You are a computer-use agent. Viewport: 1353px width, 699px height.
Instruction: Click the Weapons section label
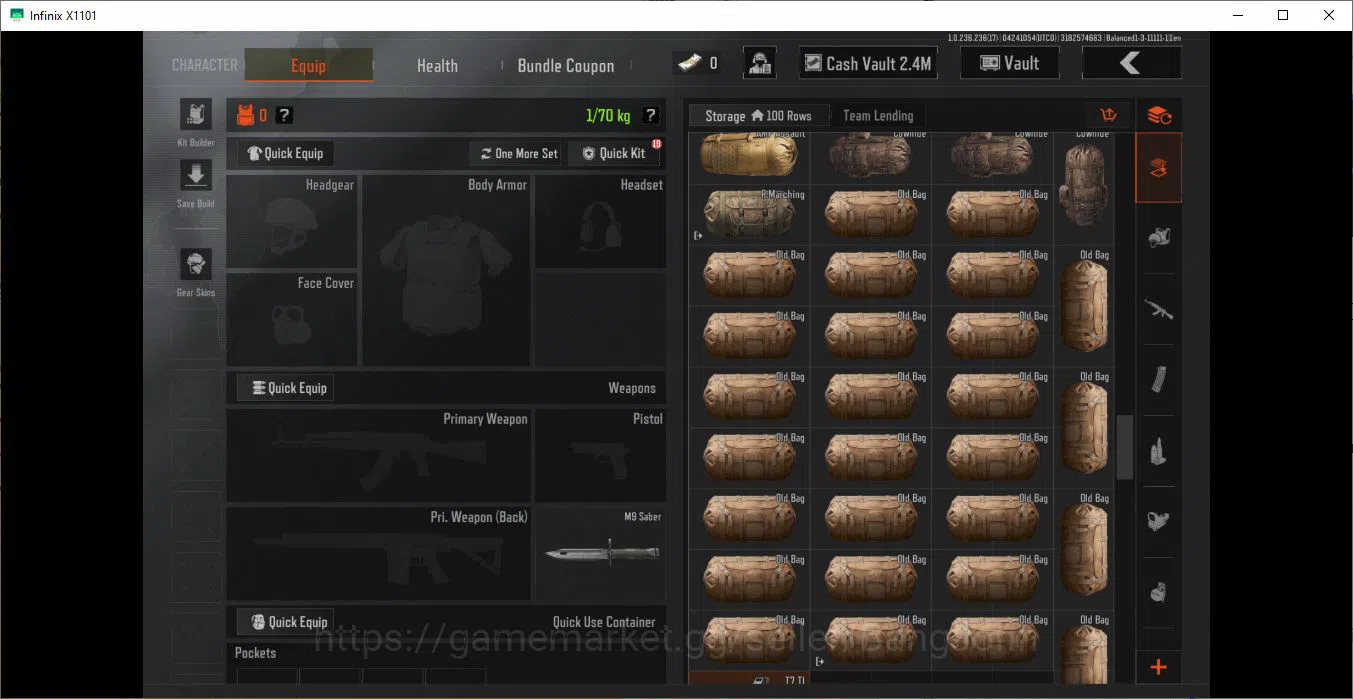632,388
